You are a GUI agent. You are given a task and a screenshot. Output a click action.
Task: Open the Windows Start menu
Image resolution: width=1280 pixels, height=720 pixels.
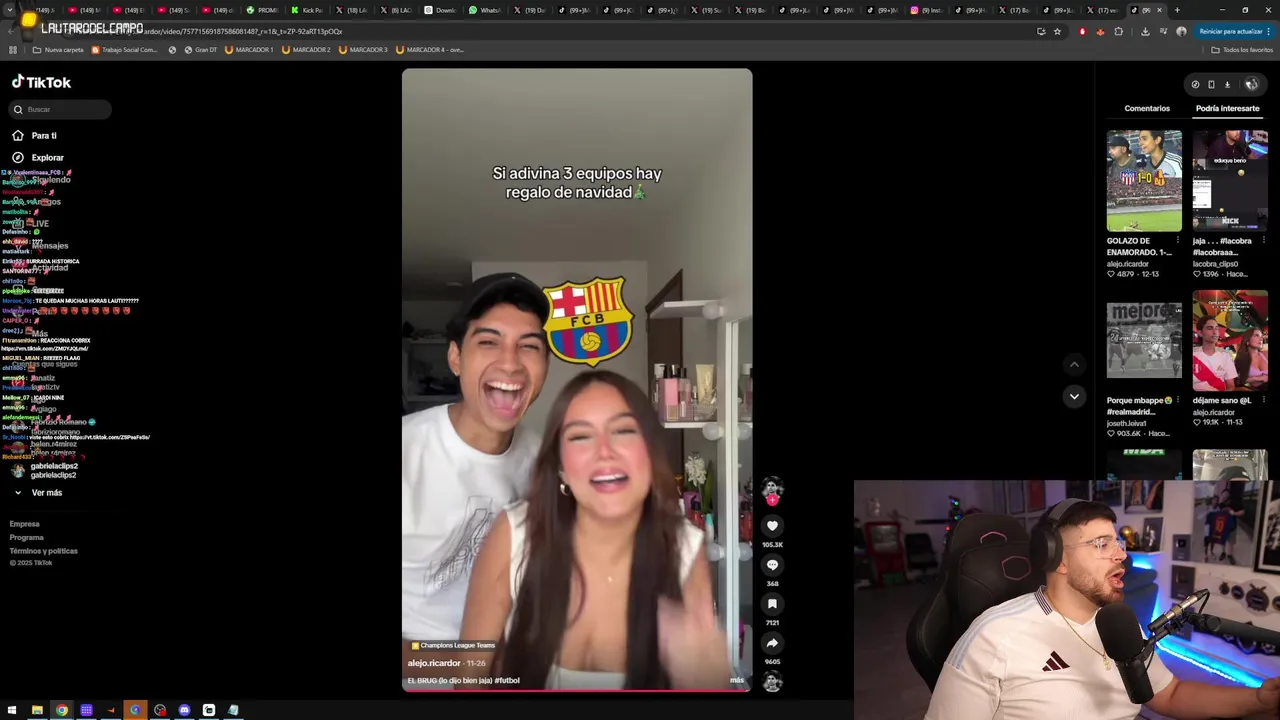pos(12,710)
